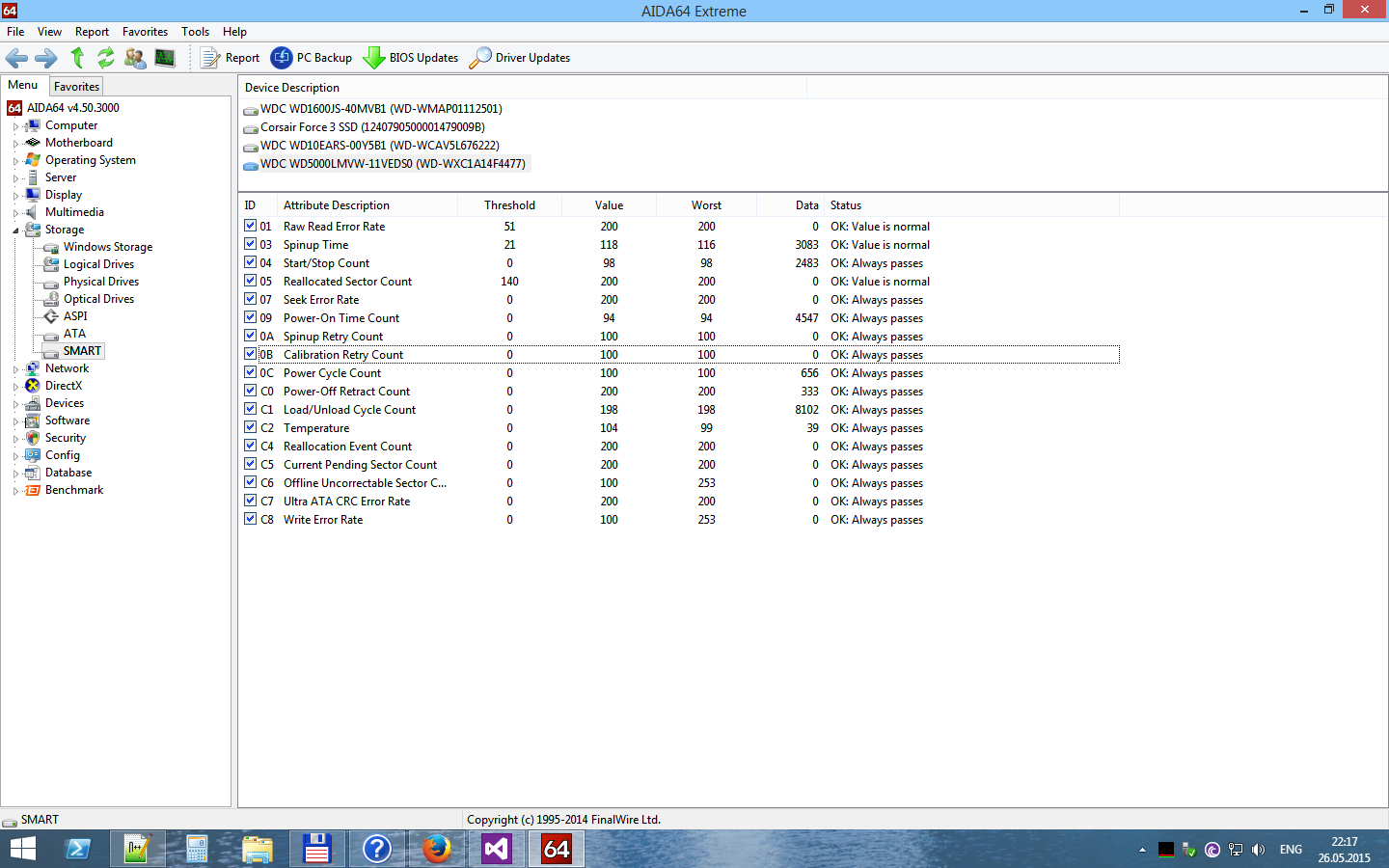Expand the Software tree node
This screenshot has height=868, width=1389.
click(x=15, y=421)
